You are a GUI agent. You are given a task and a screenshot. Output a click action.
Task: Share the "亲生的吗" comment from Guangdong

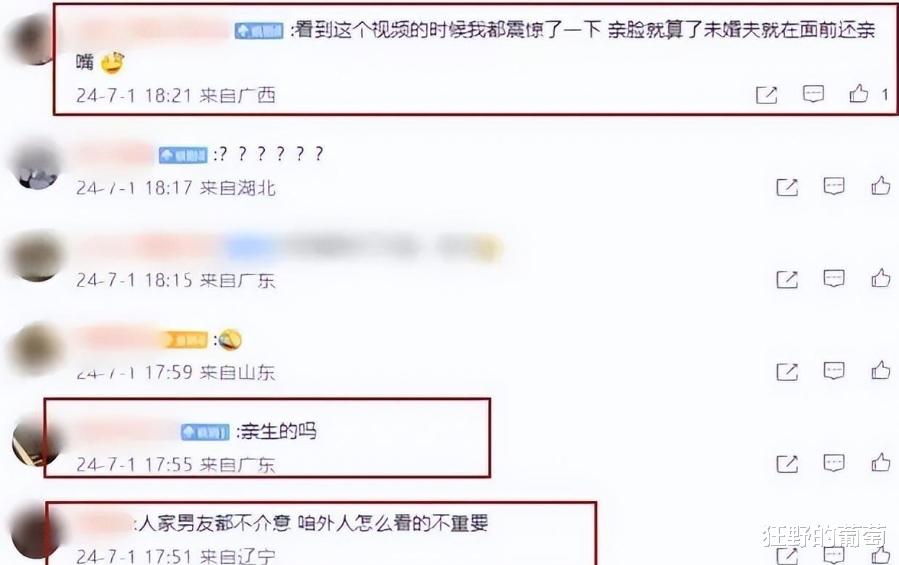(x=787, y=463)
